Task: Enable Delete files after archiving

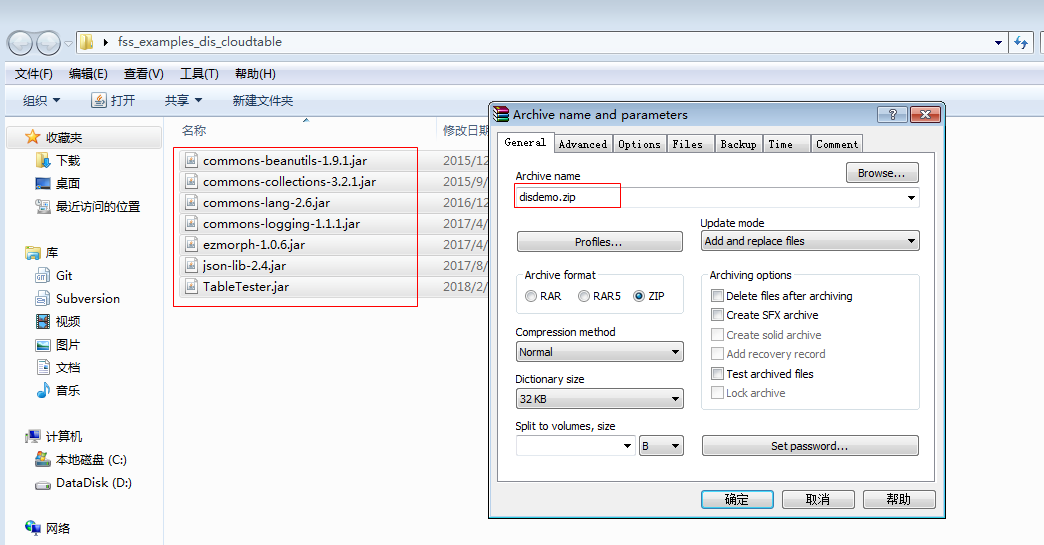Action: pos(717,296)
